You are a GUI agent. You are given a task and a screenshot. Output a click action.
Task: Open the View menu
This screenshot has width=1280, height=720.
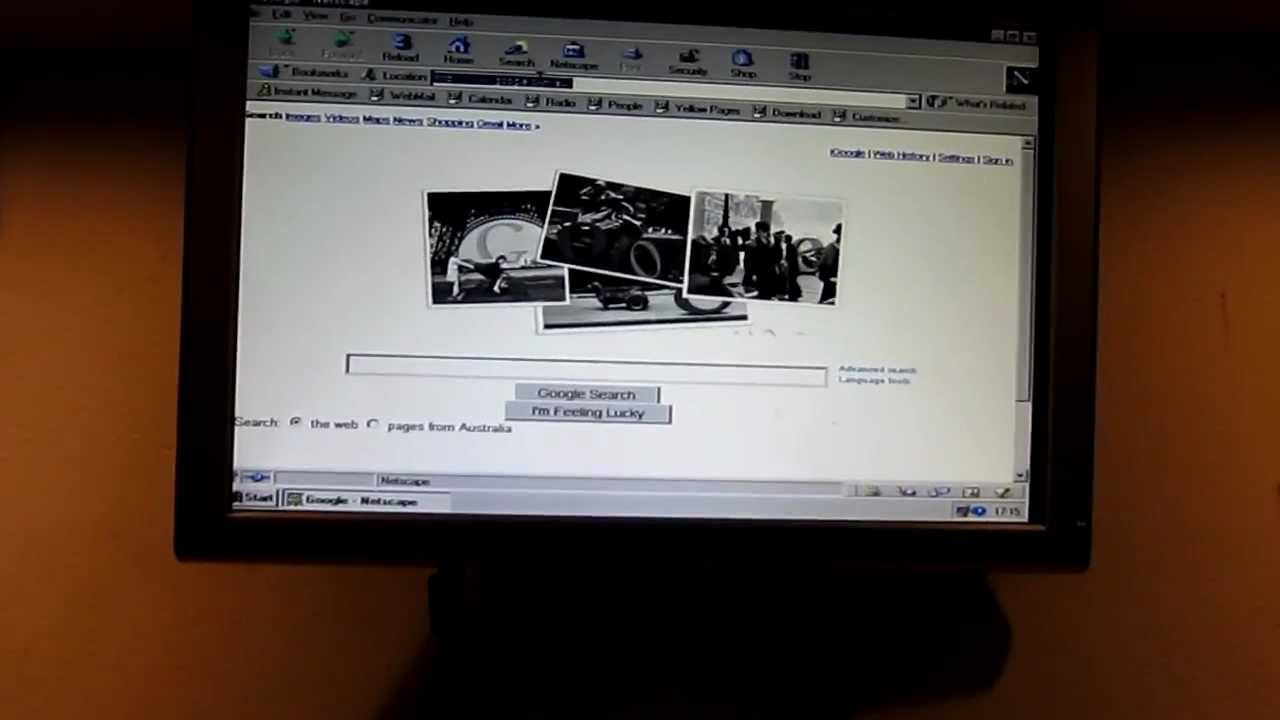pos(315,16)
